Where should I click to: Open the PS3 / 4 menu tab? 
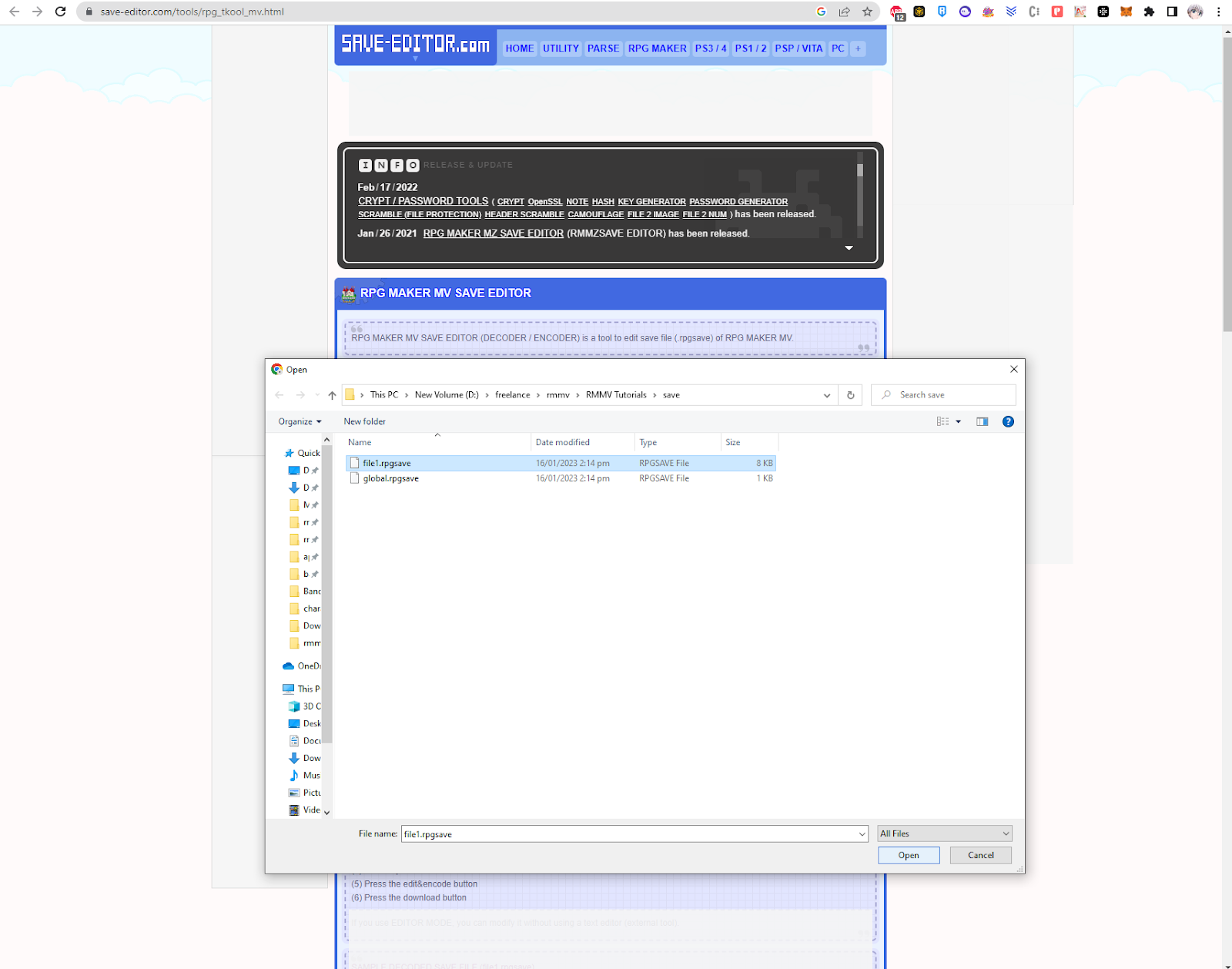(711, 48)
